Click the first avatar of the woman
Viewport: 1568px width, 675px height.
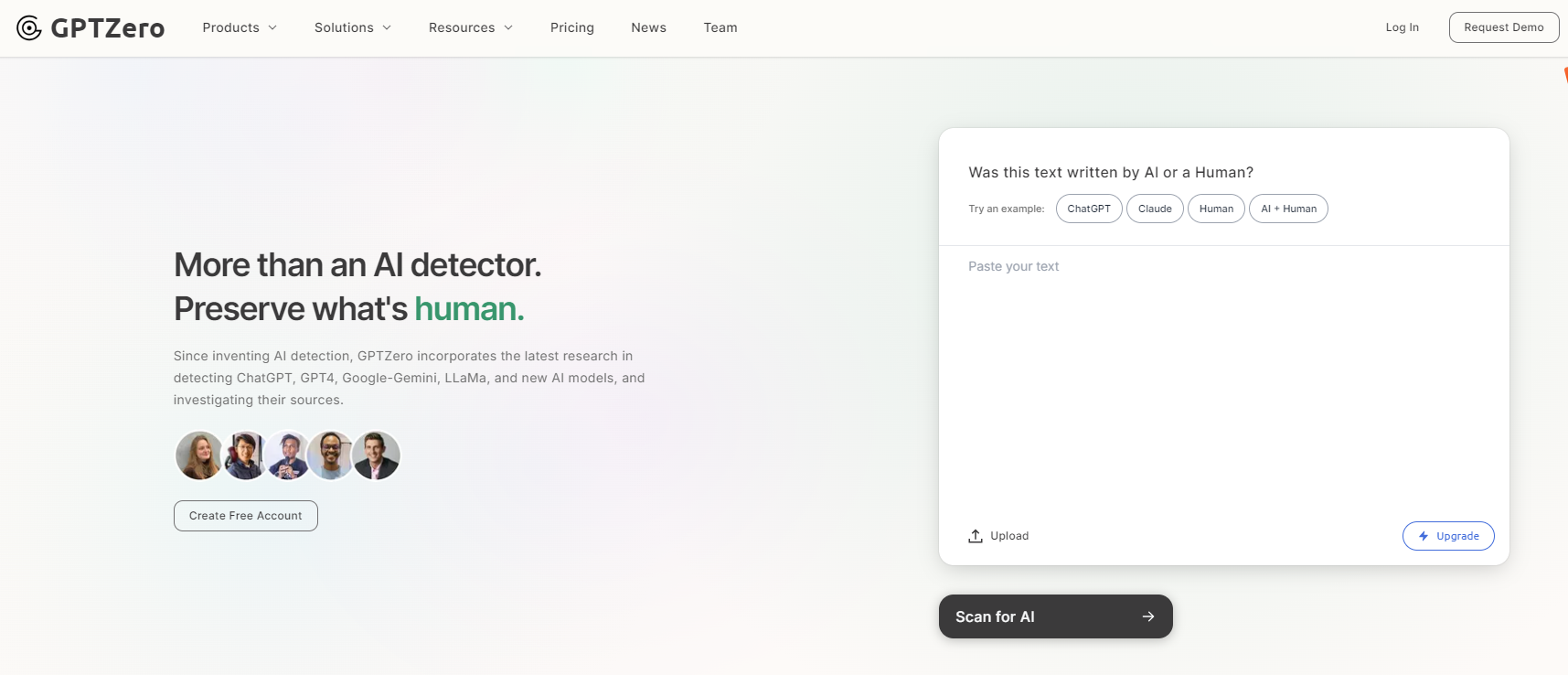(198, 455)
